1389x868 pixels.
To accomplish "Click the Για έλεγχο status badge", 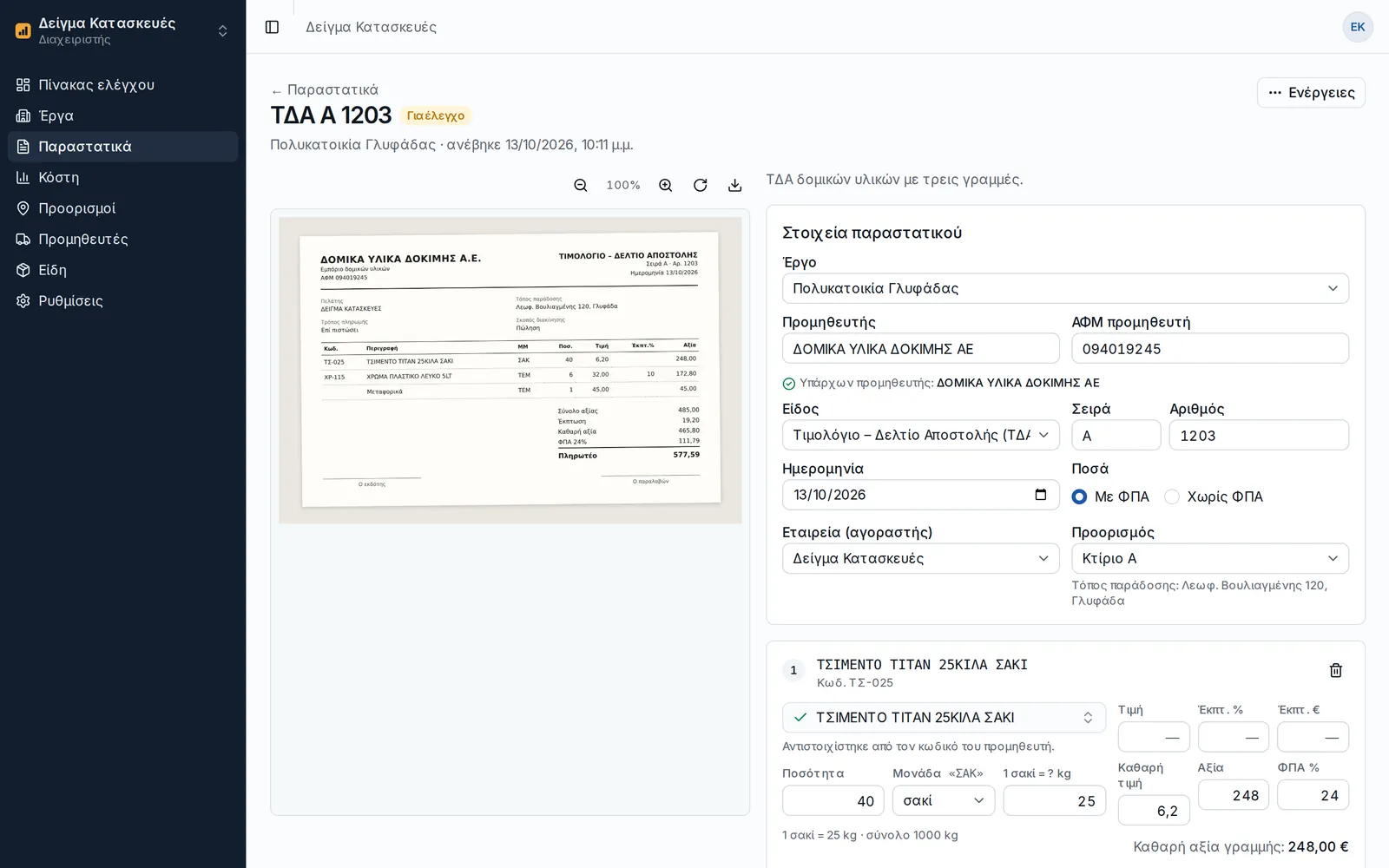I will [x=436, y=115].
